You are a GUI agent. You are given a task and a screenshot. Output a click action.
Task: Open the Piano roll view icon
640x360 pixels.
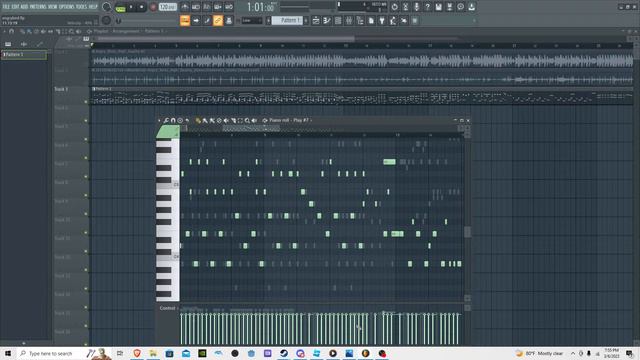click(327, 20)
